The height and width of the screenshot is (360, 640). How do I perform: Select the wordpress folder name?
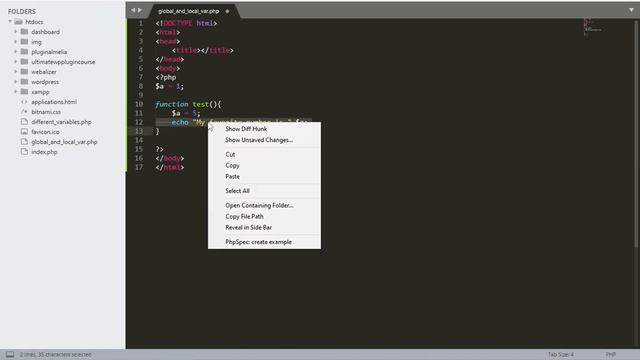(45, 82)
